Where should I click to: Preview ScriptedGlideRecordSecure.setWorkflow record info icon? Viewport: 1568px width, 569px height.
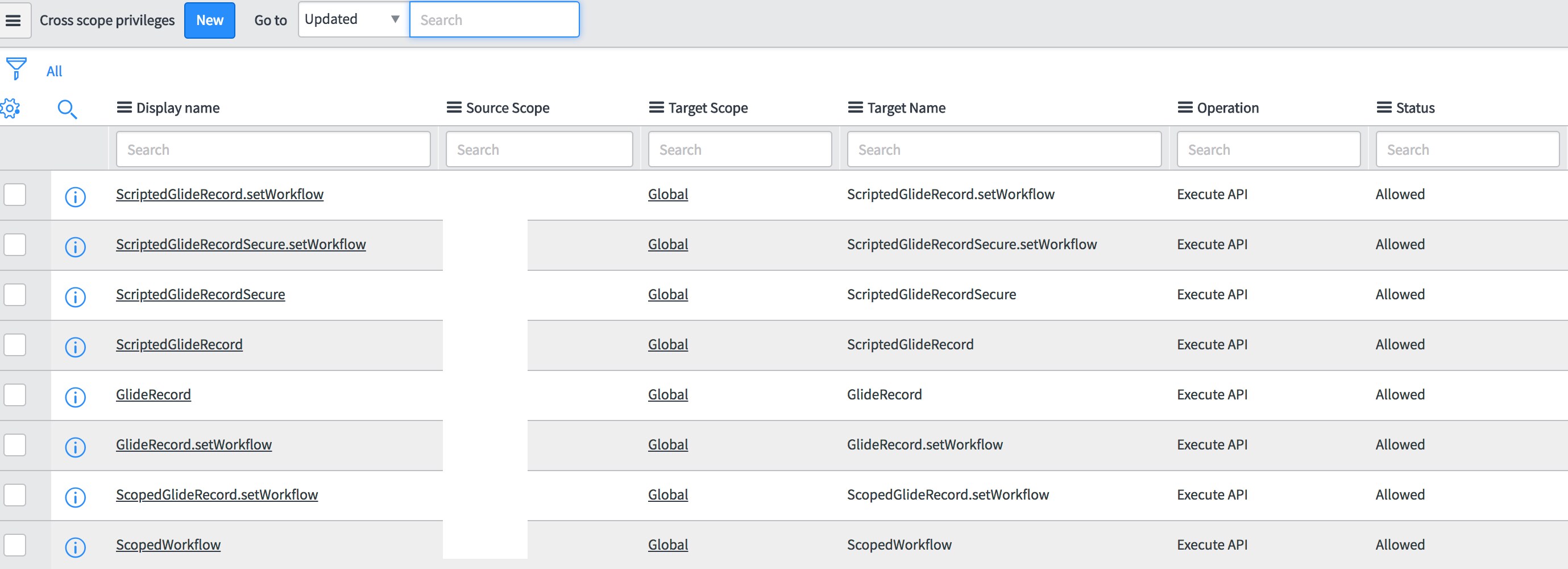(x=76, y=247)
